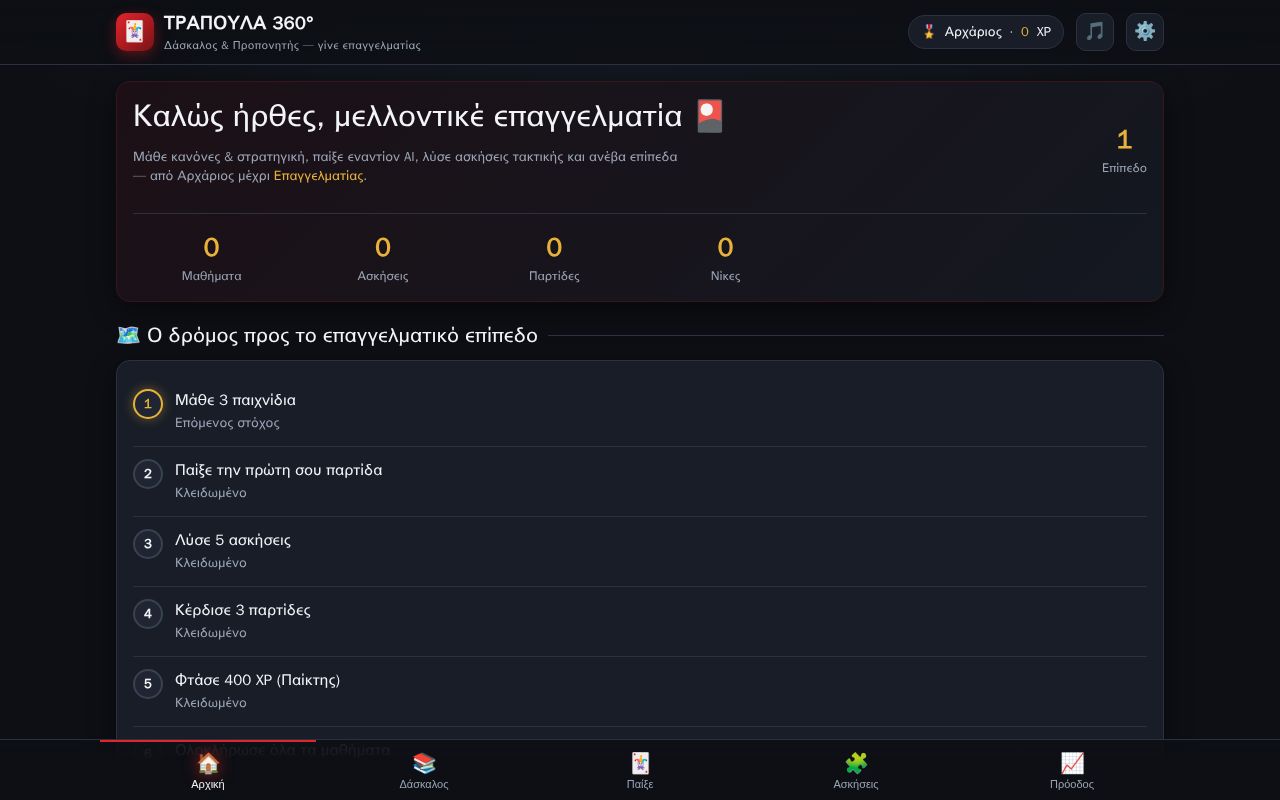1280x800 pixels.
Task: Click the house icon in bottom navigation
Action: tap(208, 764)
